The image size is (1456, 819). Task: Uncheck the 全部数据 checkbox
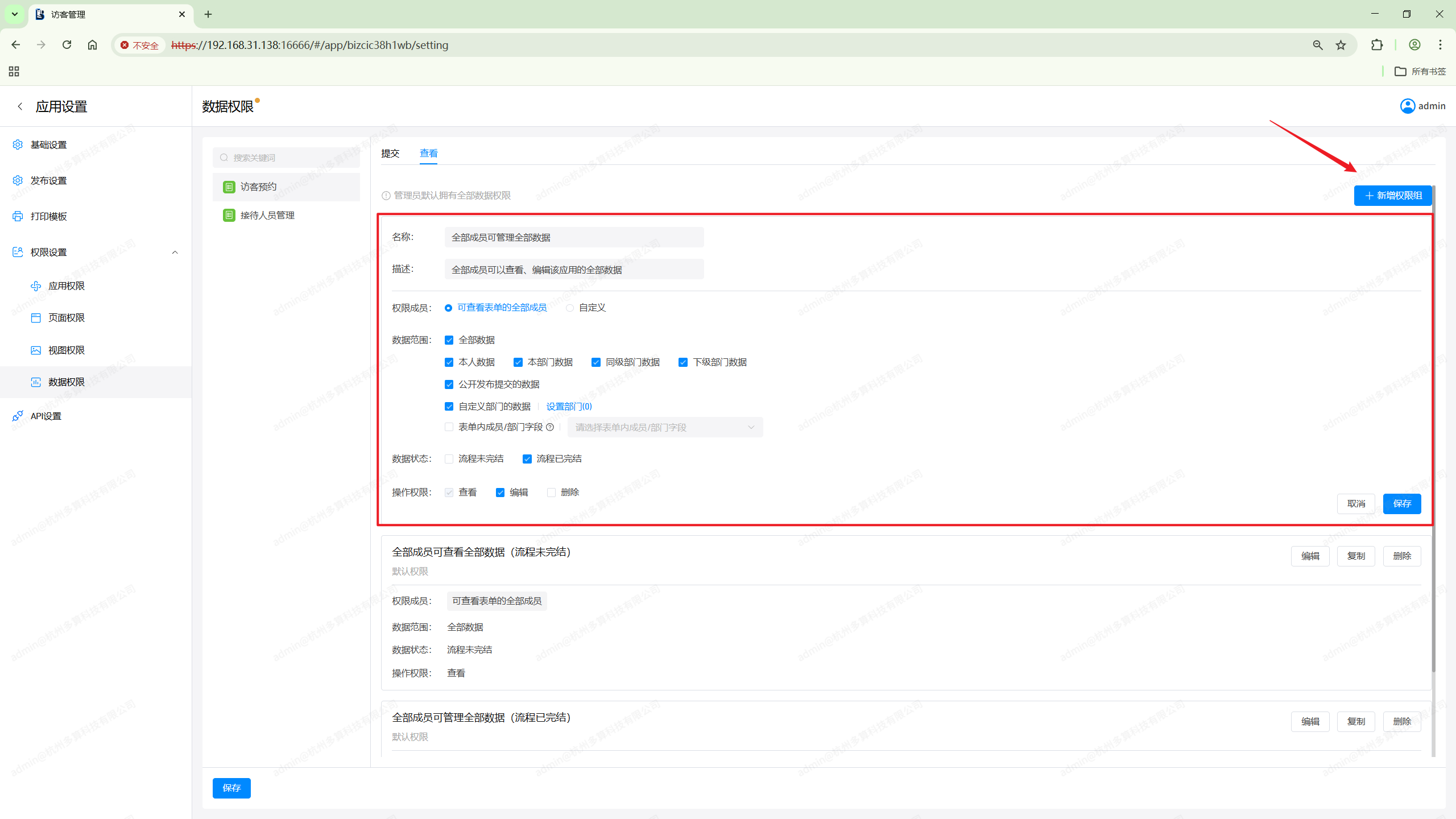coord(449,340)
